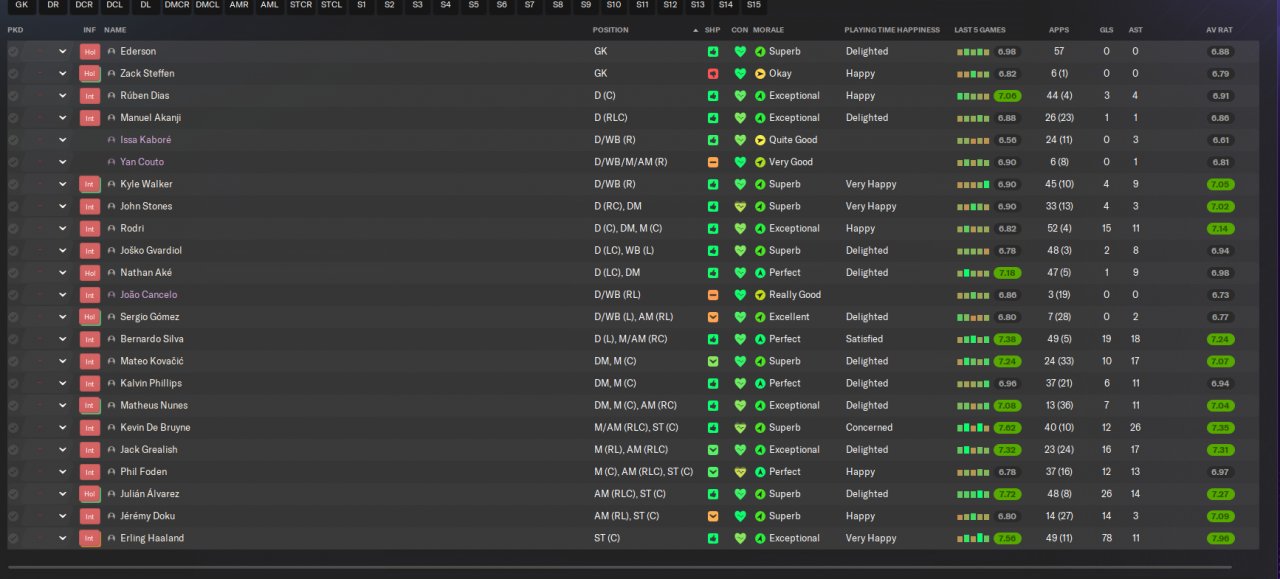Click Rúben Dias's Int status badge
The height and width of the screenshot is (579, 1280).
(x=89, y=96)
